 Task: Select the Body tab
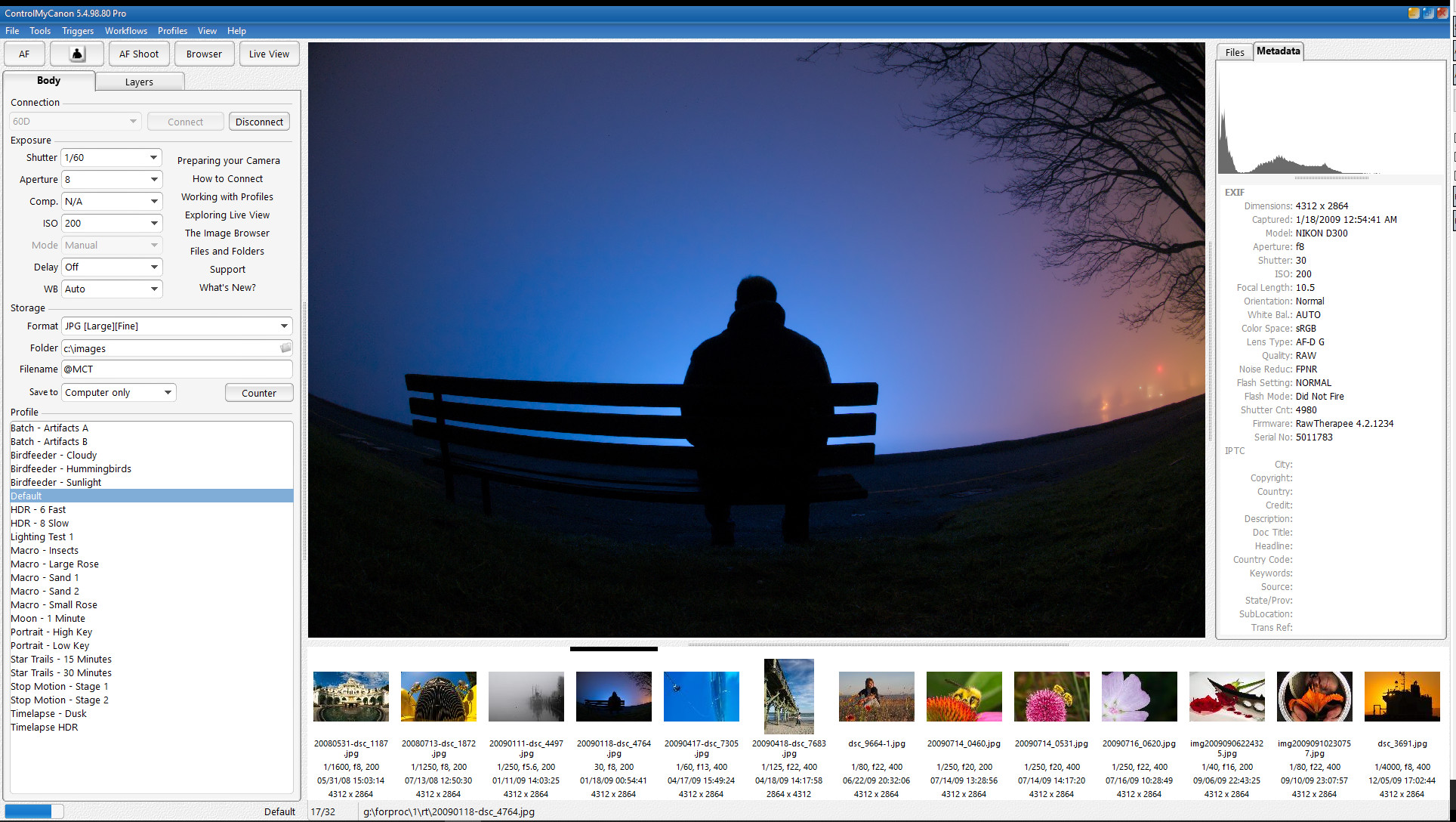point(48,81)
